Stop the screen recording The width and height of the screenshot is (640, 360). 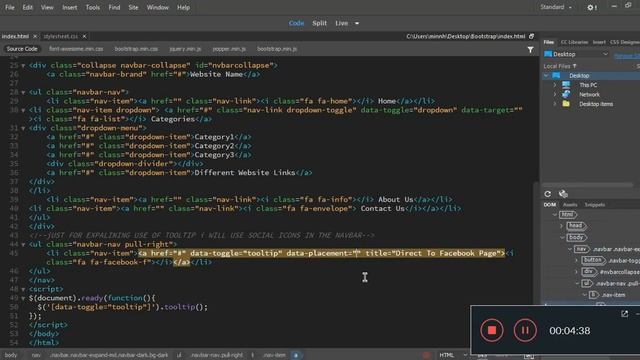click(x=491, y=330)
